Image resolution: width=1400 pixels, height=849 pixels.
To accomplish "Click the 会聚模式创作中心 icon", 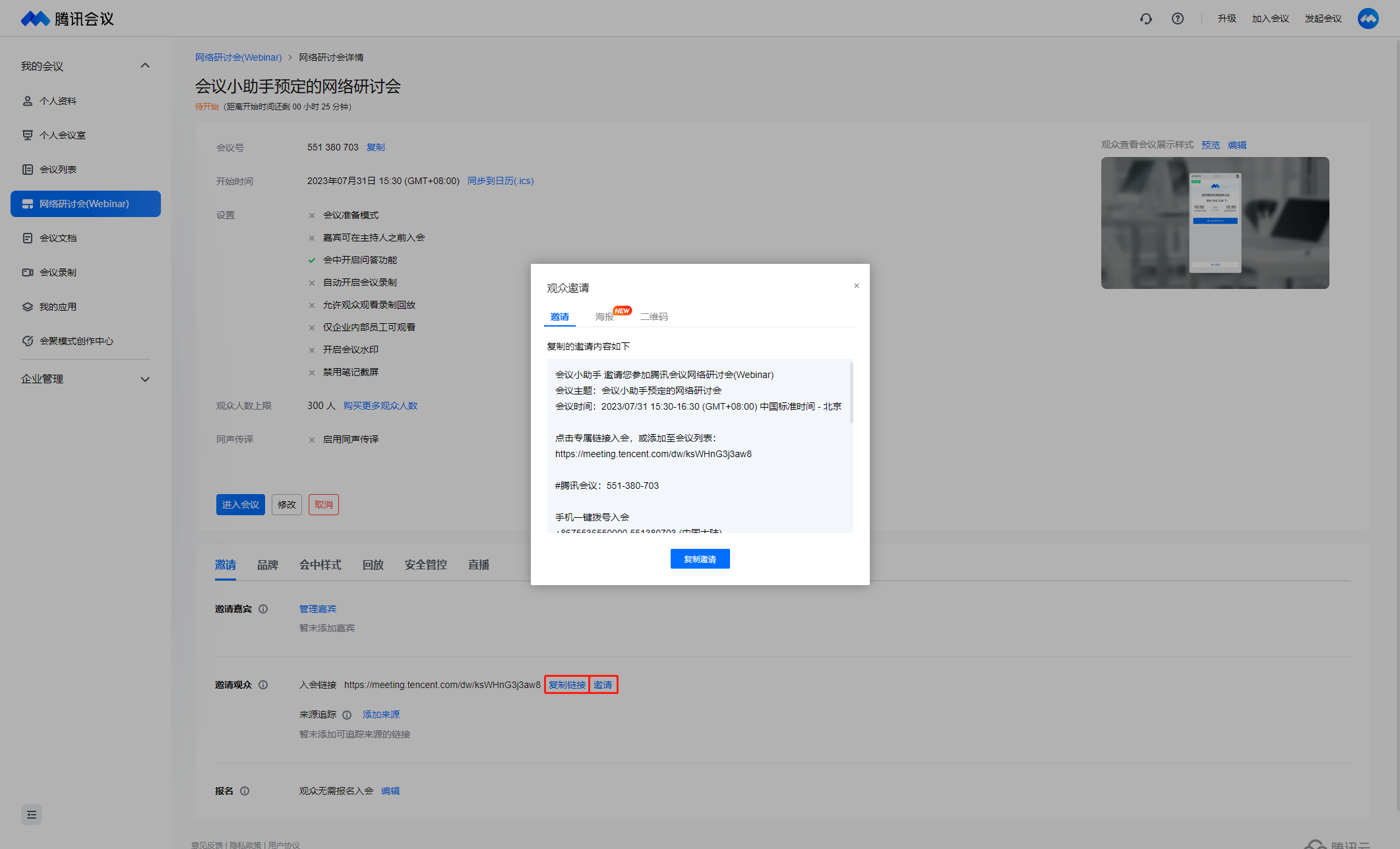I will (28, 341).
